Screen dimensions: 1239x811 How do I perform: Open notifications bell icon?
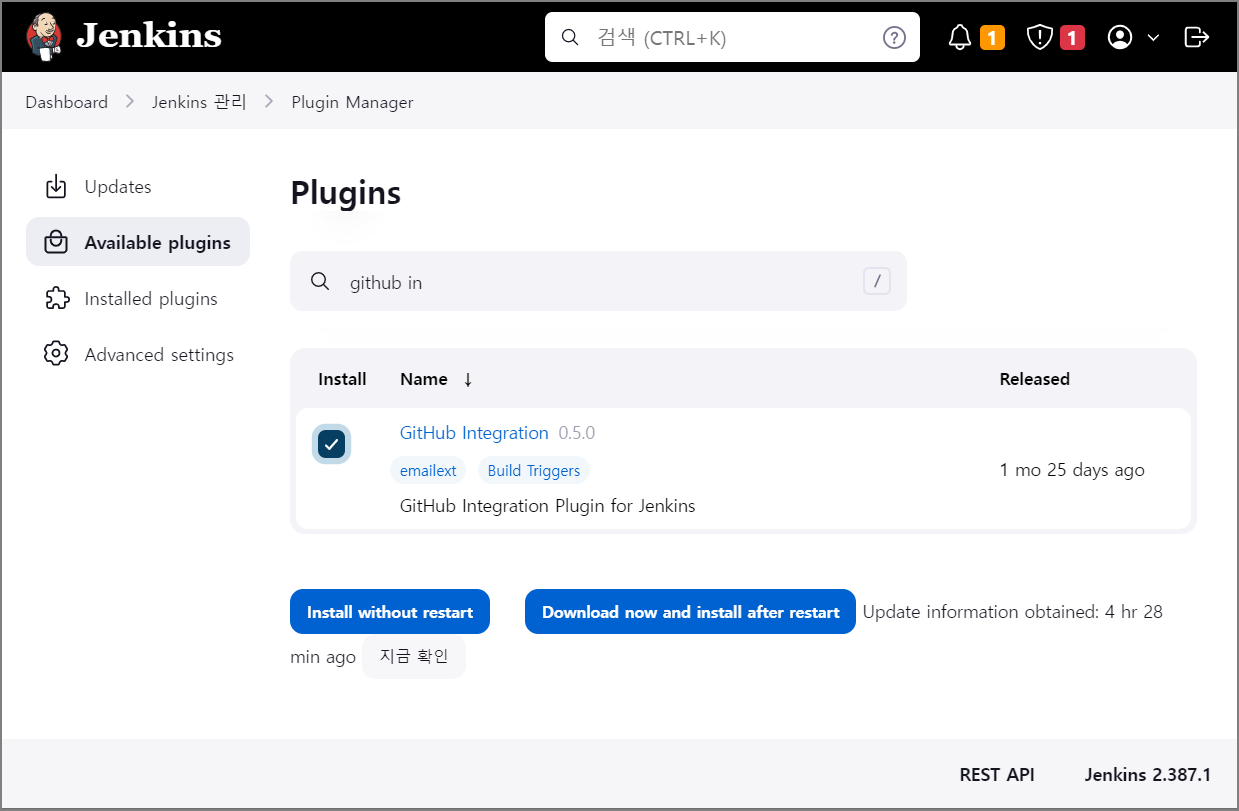(x=960, y=38)
